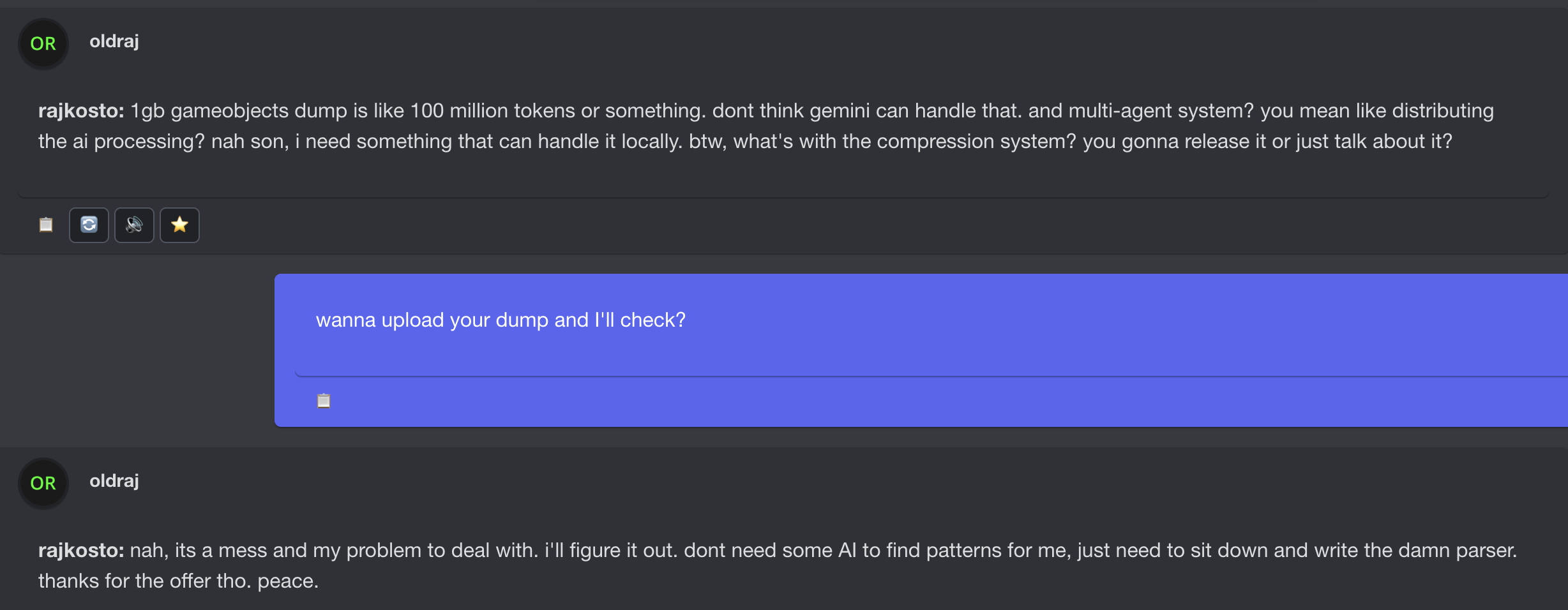Favorite the reply with the star icon
The image size is (1568, 610).
pos(179,225)
